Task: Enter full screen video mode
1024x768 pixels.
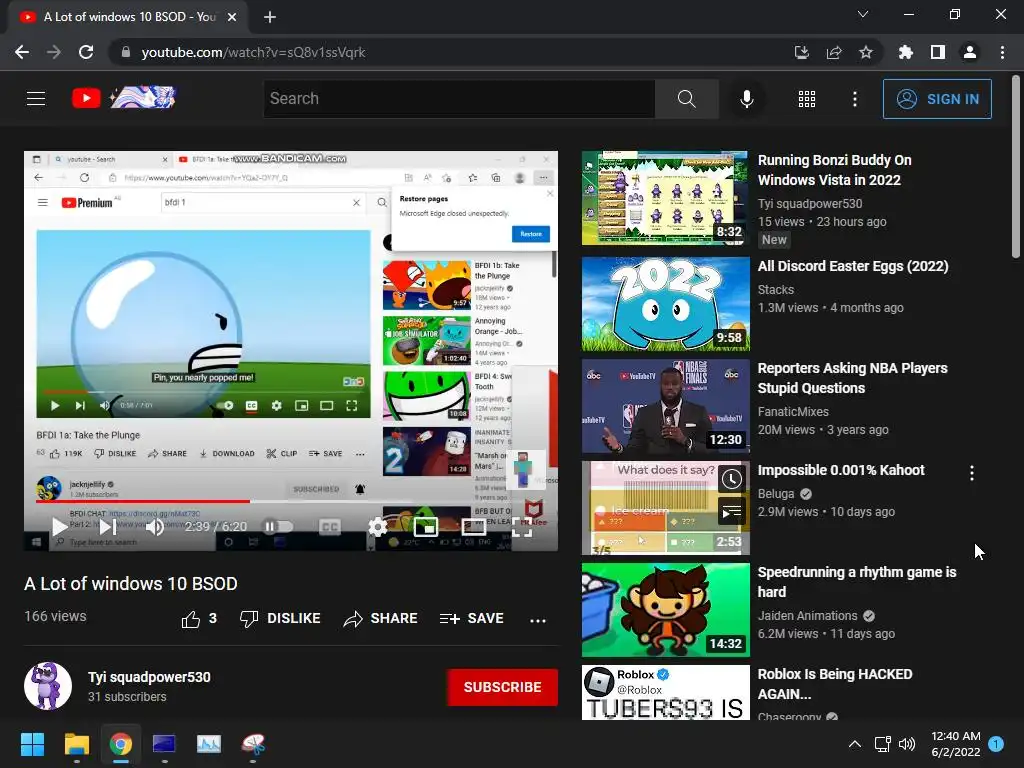Action: tap(521, 526)
